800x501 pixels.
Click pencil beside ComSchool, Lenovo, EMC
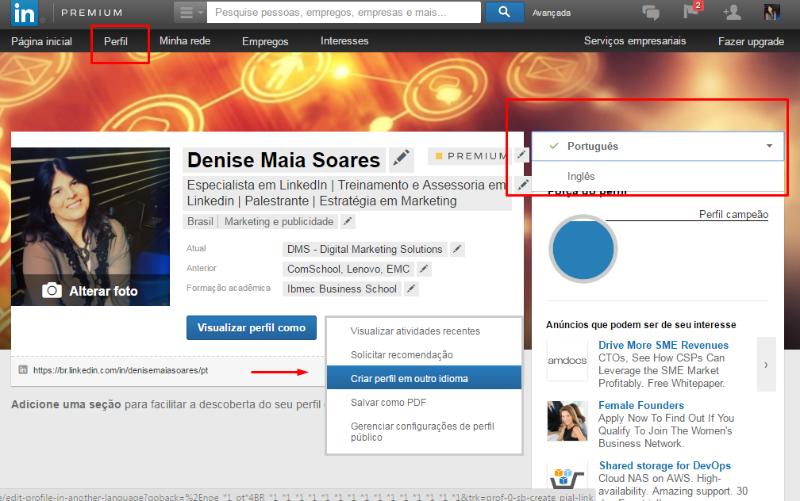click(424, 269)
